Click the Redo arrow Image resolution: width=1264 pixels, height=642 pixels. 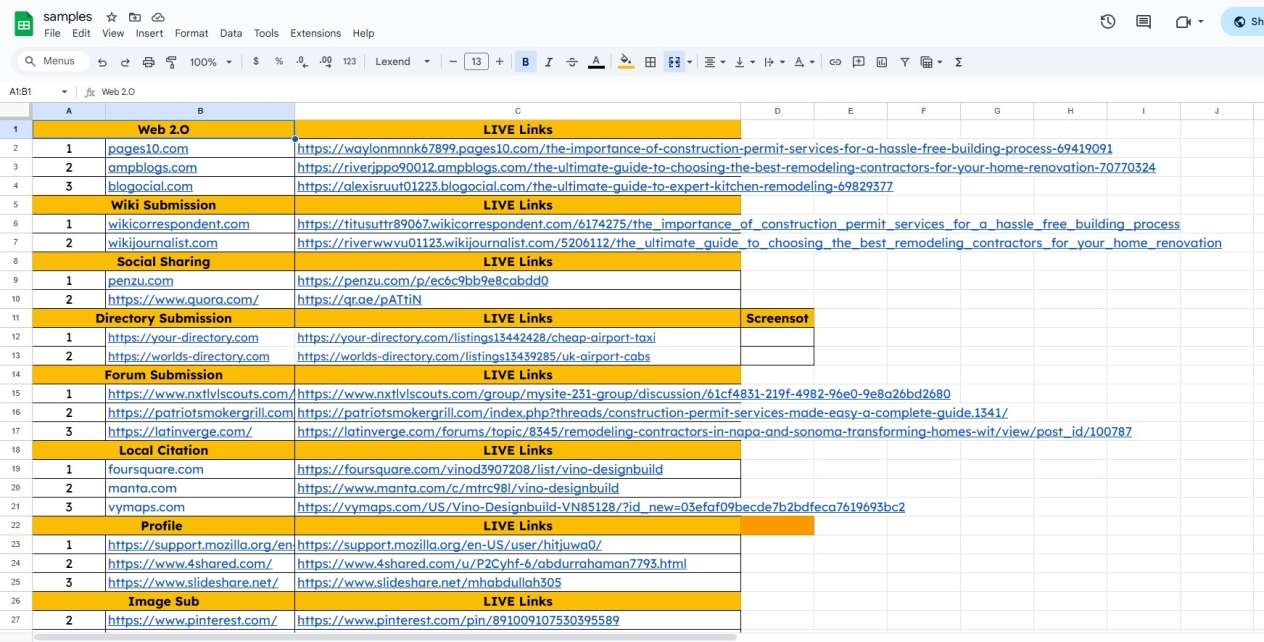pyautogui.click(x=125, y=62)
